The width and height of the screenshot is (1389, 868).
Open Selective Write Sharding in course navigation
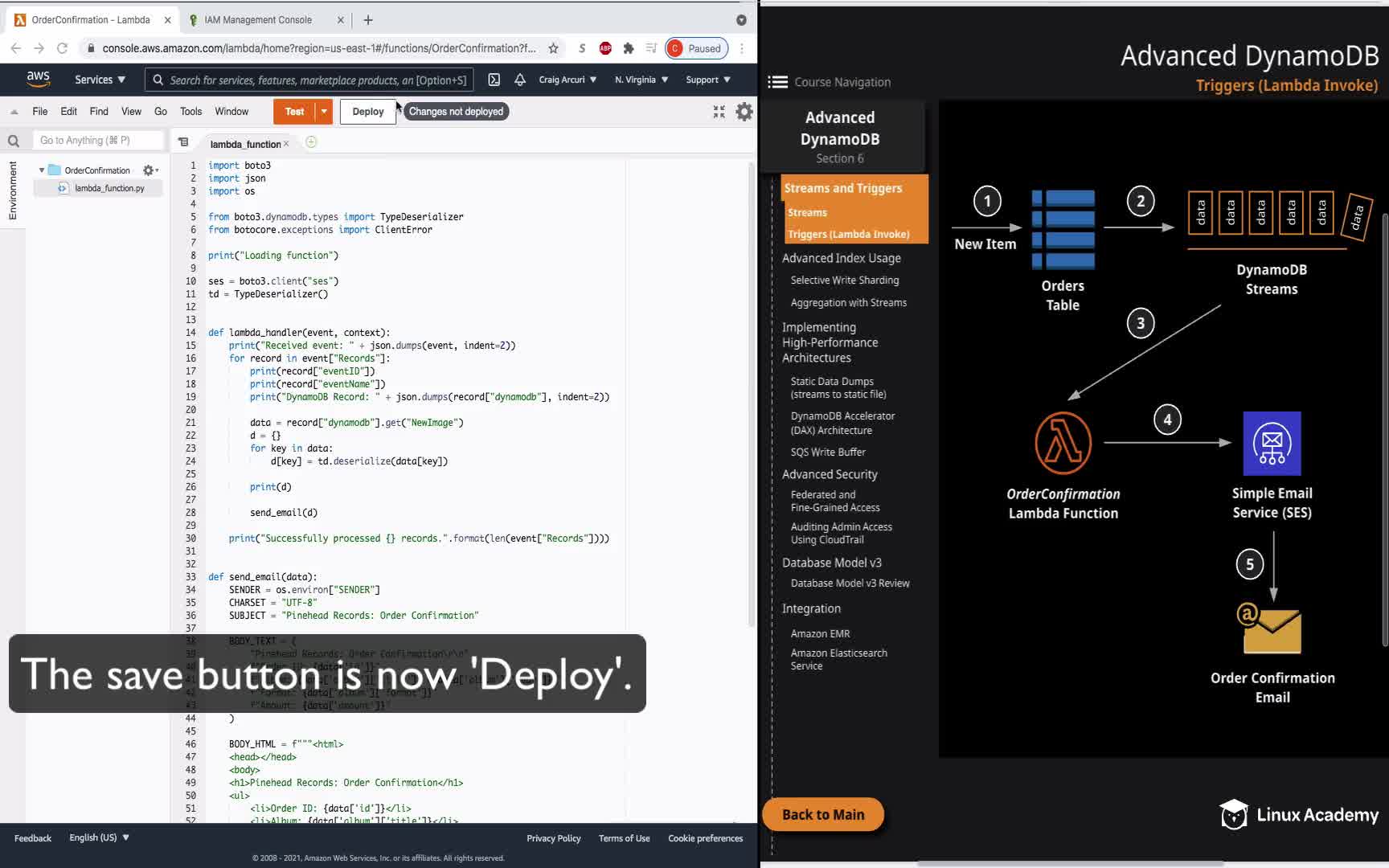pos(845,280)
